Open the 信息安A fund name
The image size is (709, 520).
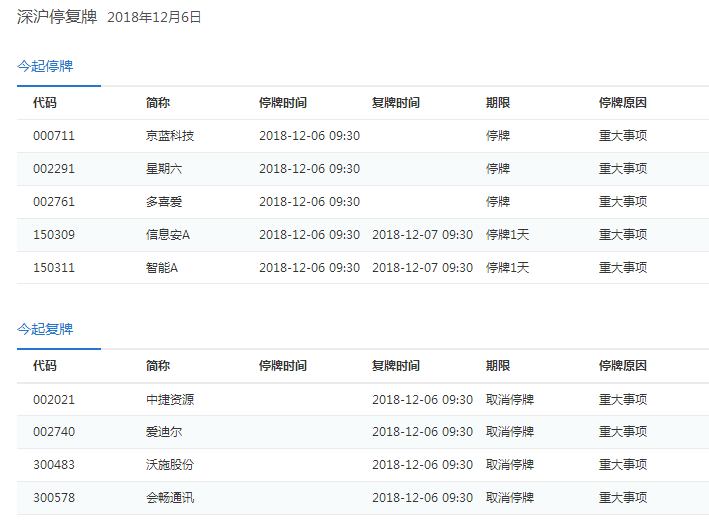coord(167,235)
